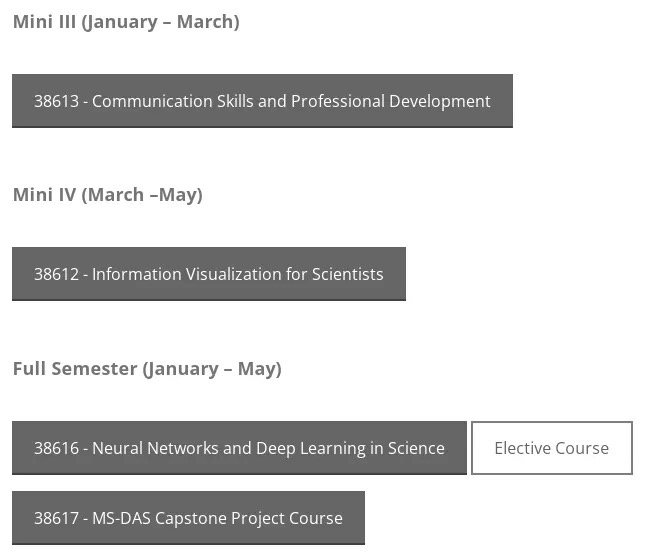Click the Elective Course outlined button
669x555 pixels.
pos(552,448)
